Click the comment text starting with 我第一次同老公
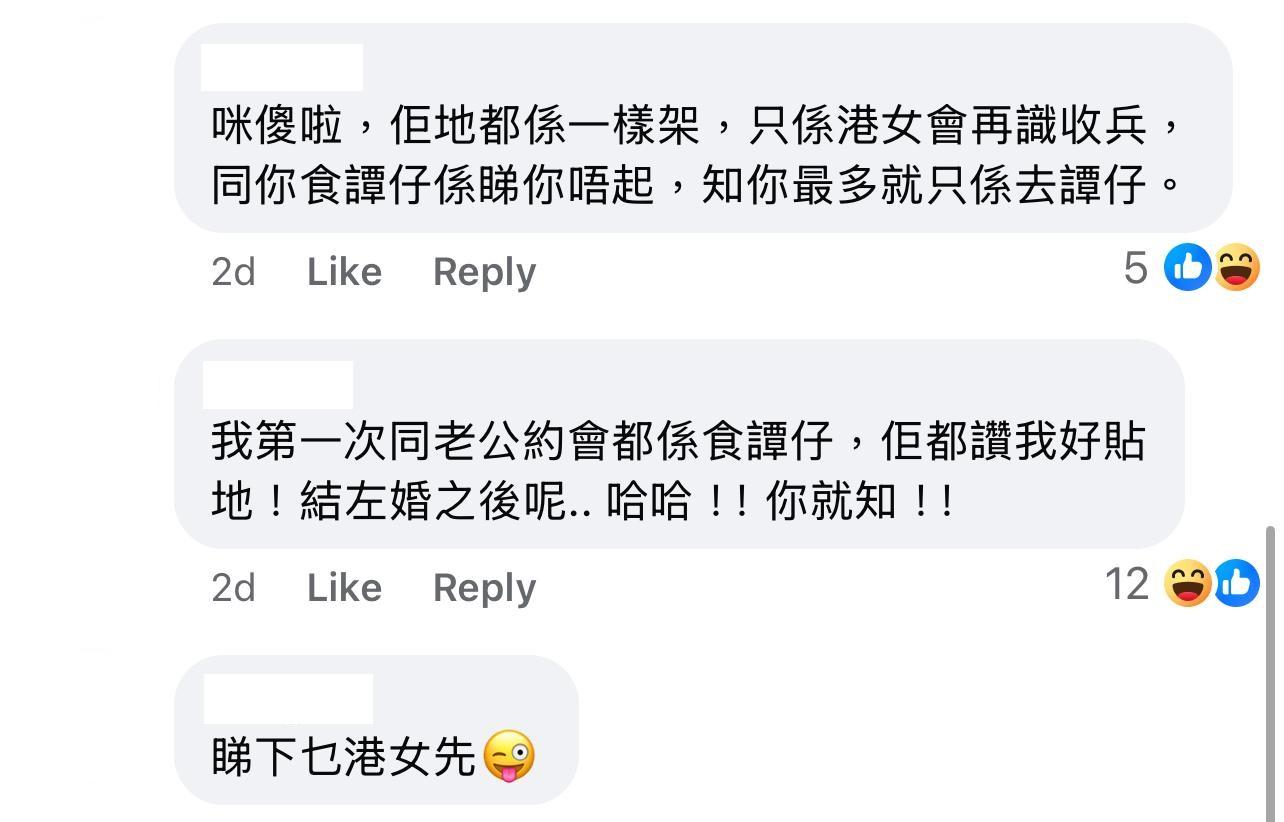The width and height of the screenshot is (1284, 822). click(x=676, y=471)
